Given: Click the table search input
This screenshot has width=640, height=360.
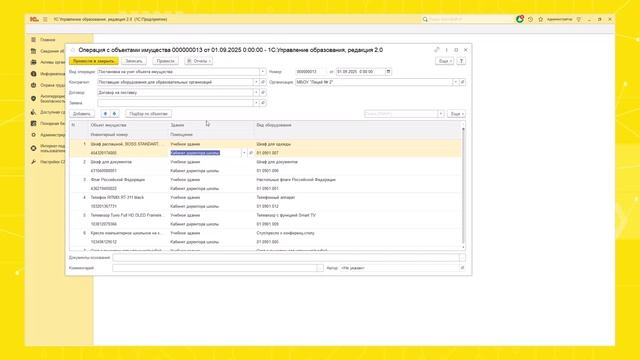Looking at the screenshot, I should click(x=401, y=113).
